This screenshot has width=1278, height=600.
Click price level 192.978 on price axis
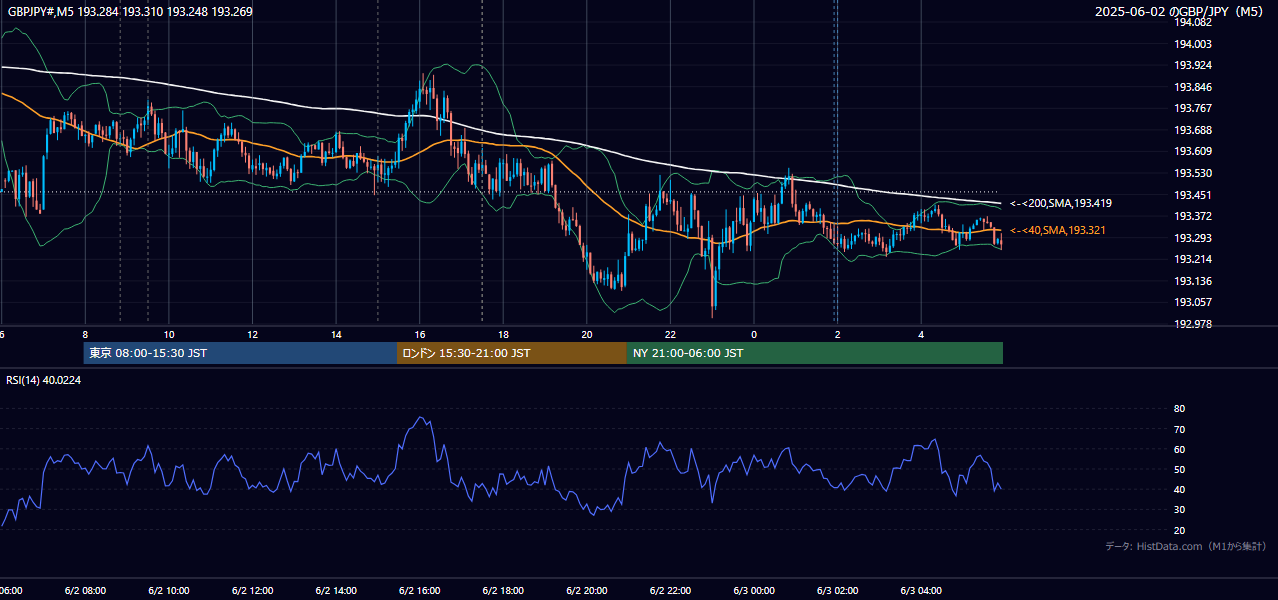click(x=1193, y=324)
